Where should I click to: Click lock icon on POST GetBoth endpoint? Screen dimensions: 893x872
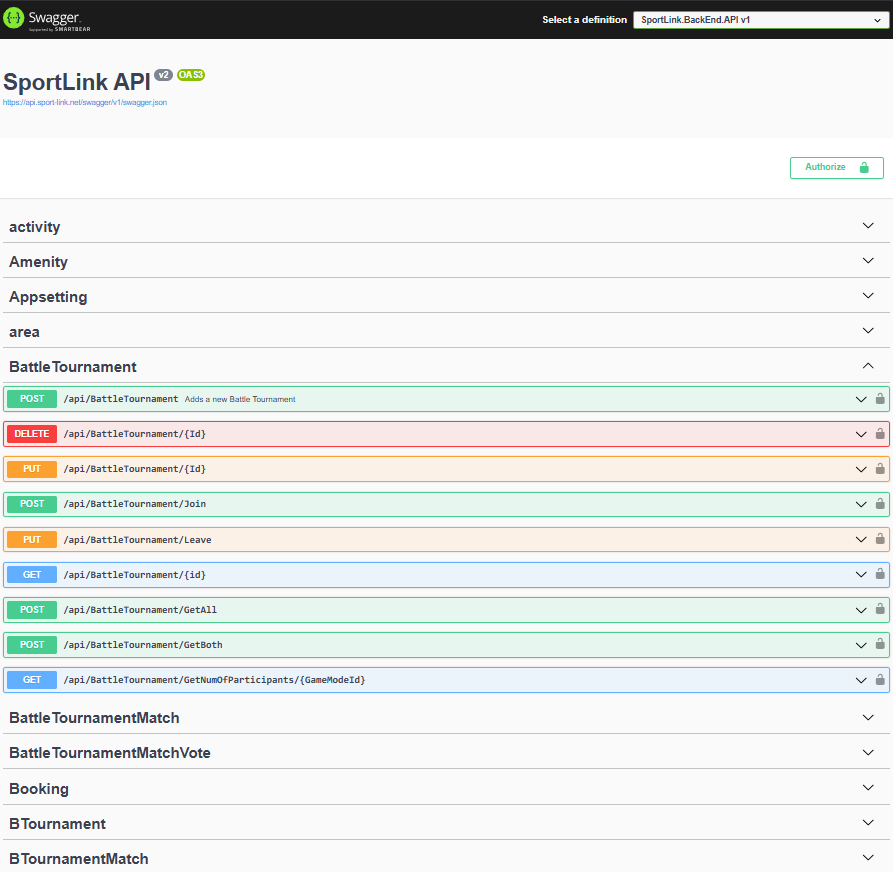pyautogui.click(x=880, y=645)
